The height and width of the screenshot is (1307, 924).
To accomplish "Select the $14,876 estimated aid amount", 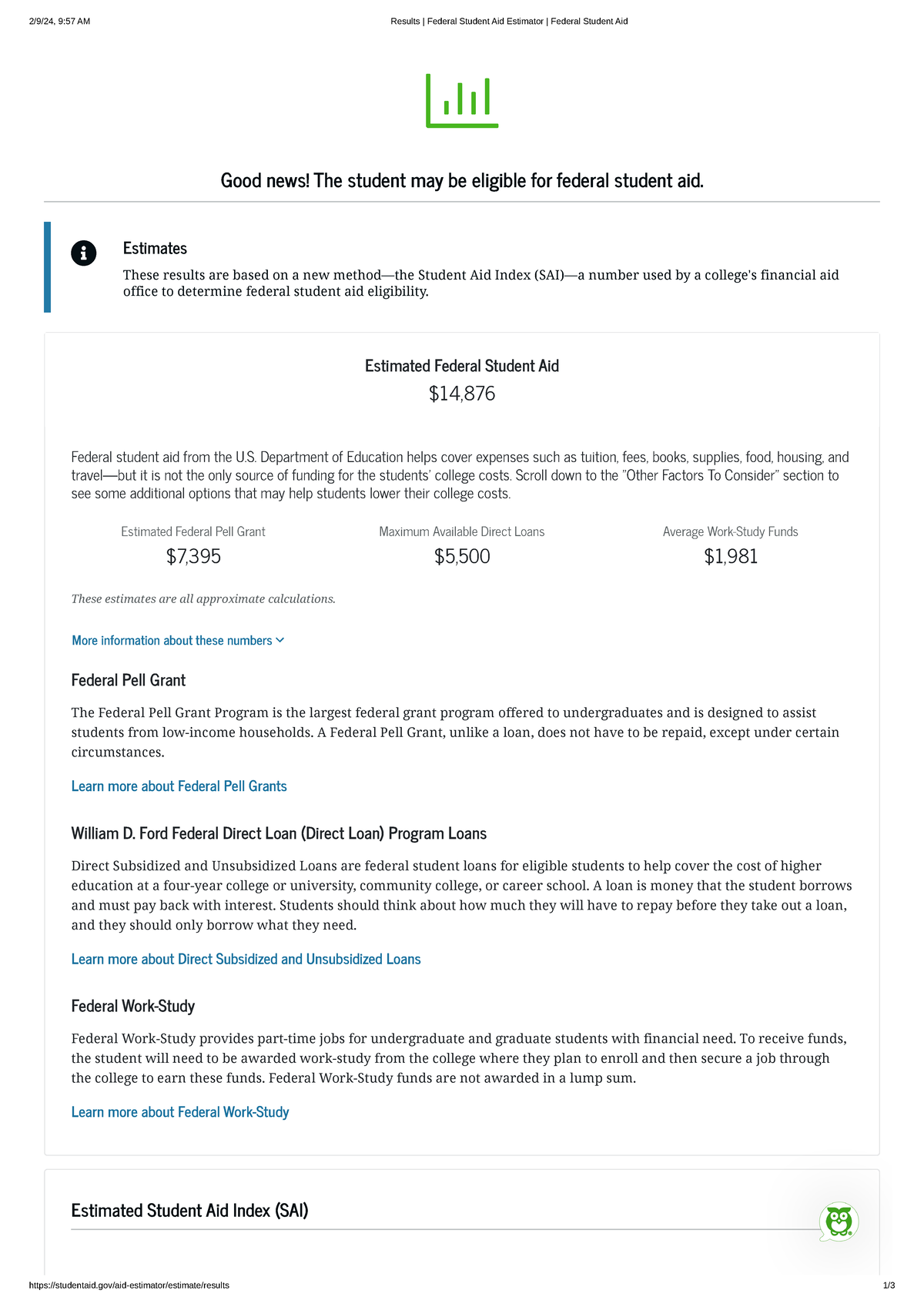I will click(x=462, y=394).
